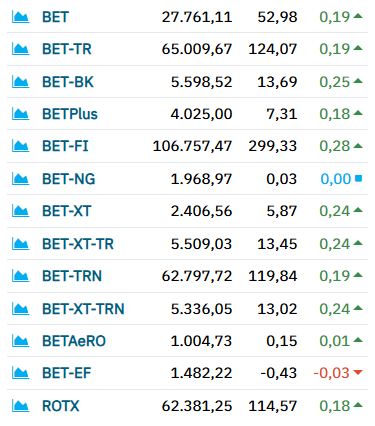Viewport: 375px width, 426px height.
Task: Click the BETAeRO chart icon
Action: pyautogui.click(x=20, y=341)
